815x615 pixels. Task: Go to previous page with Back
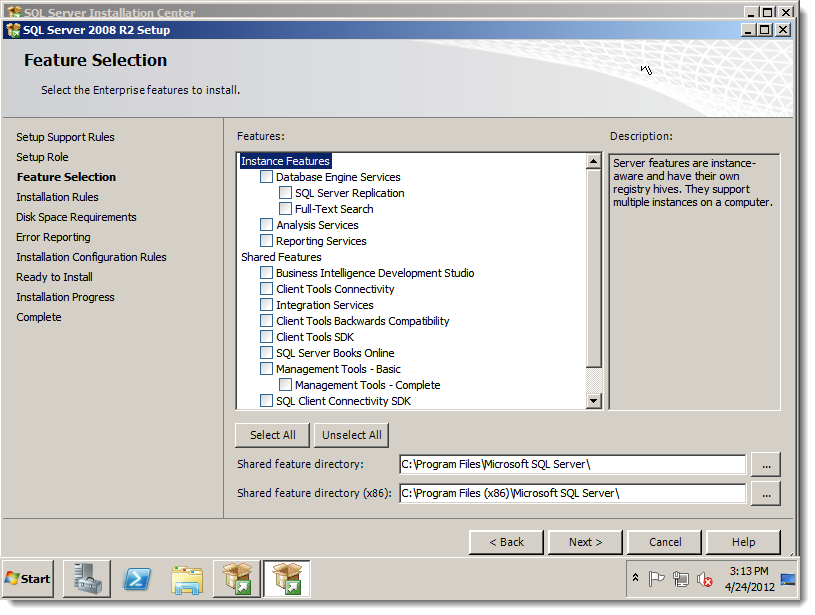(506, 542)
